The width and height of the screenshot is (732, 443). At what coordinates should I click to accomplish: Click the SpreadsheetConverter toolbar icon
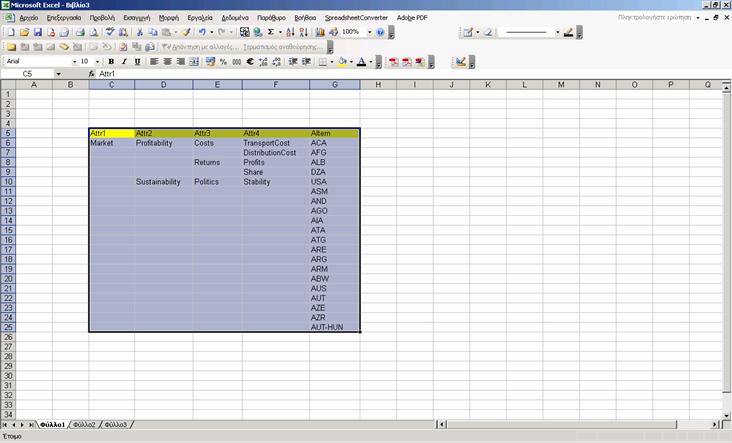pyautogui.click(x=461, y=62)
